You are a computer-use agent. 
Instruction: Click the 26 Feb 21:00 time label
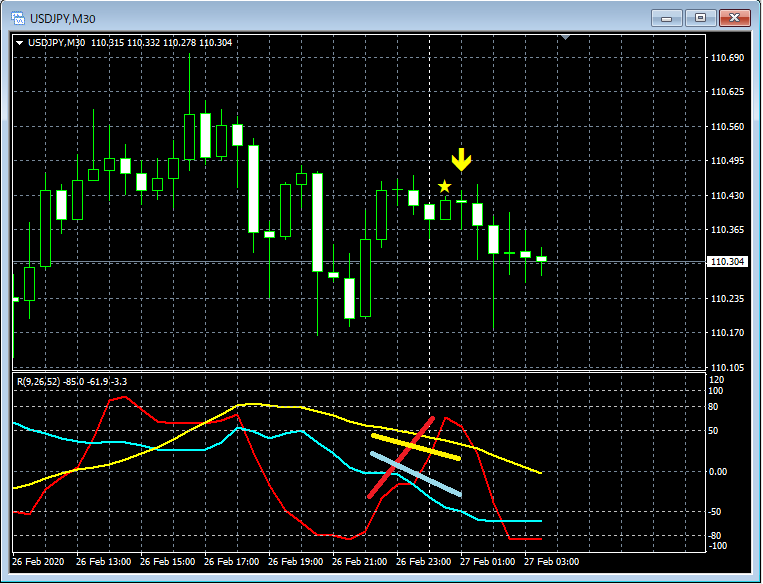point(360,562)
